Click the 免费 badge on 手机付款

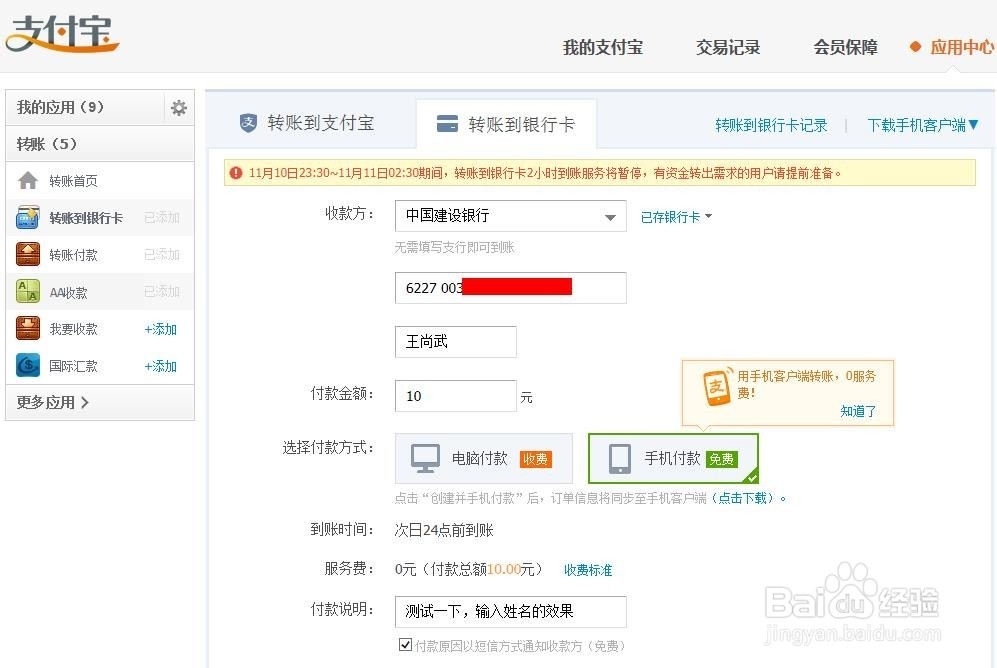[722, 459]
